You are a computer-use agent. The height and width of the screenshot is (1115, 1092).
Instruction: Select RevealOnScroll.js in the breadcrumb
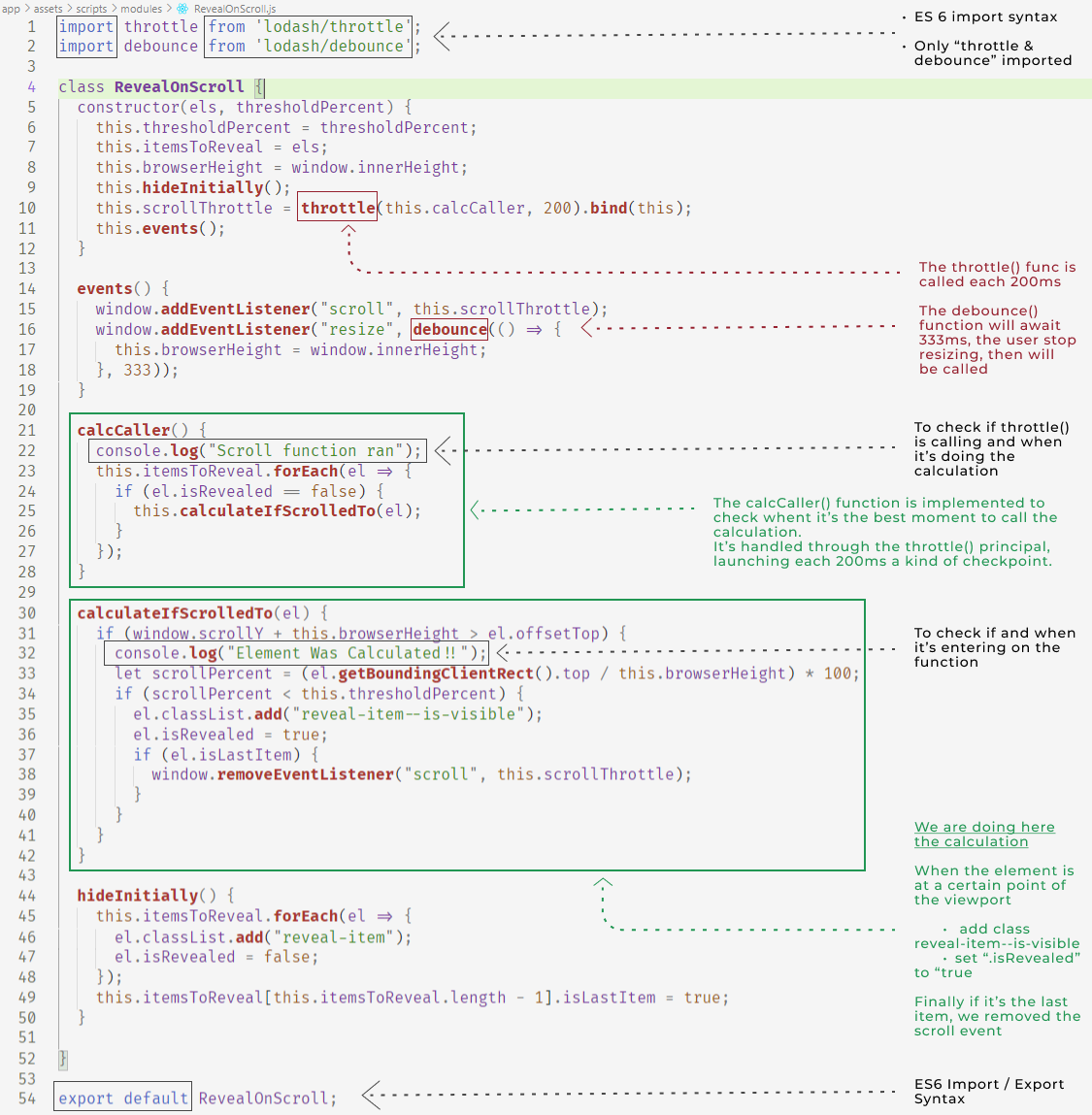(235, 9)
